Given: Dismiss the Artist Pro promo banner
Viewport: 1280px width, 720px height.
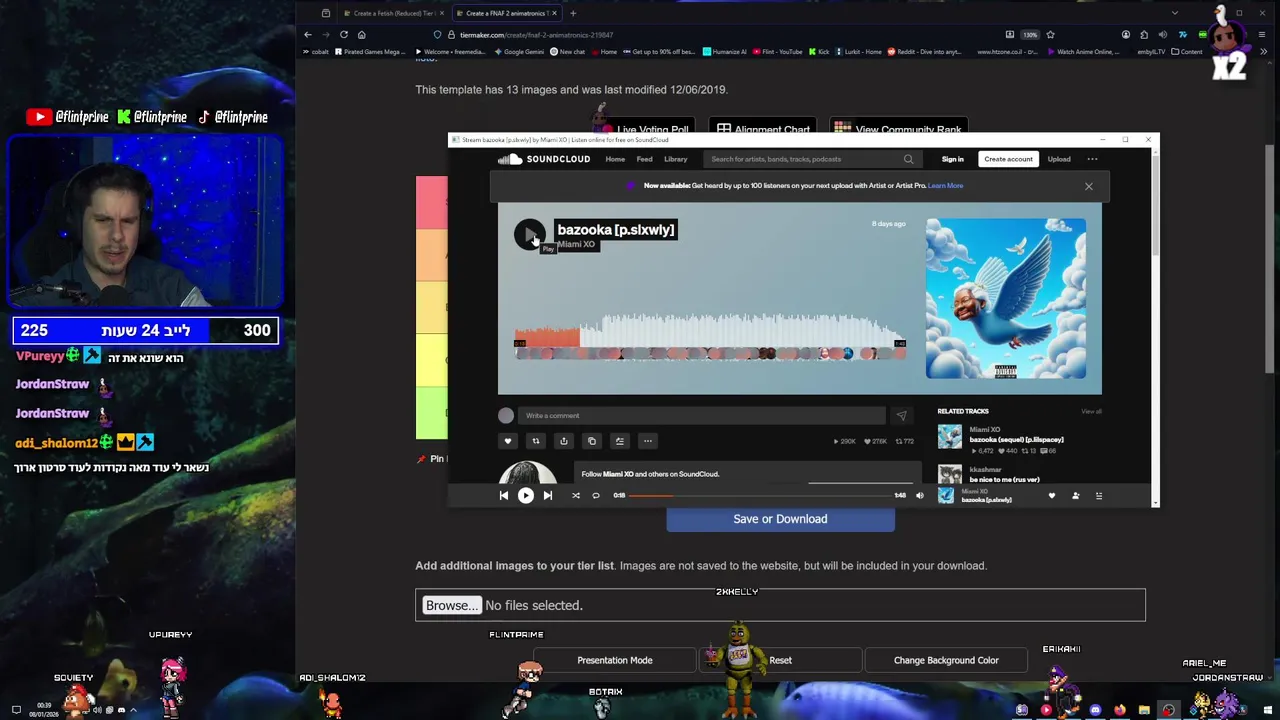Looking at the screenshot, I should (x=1089, y=186).
